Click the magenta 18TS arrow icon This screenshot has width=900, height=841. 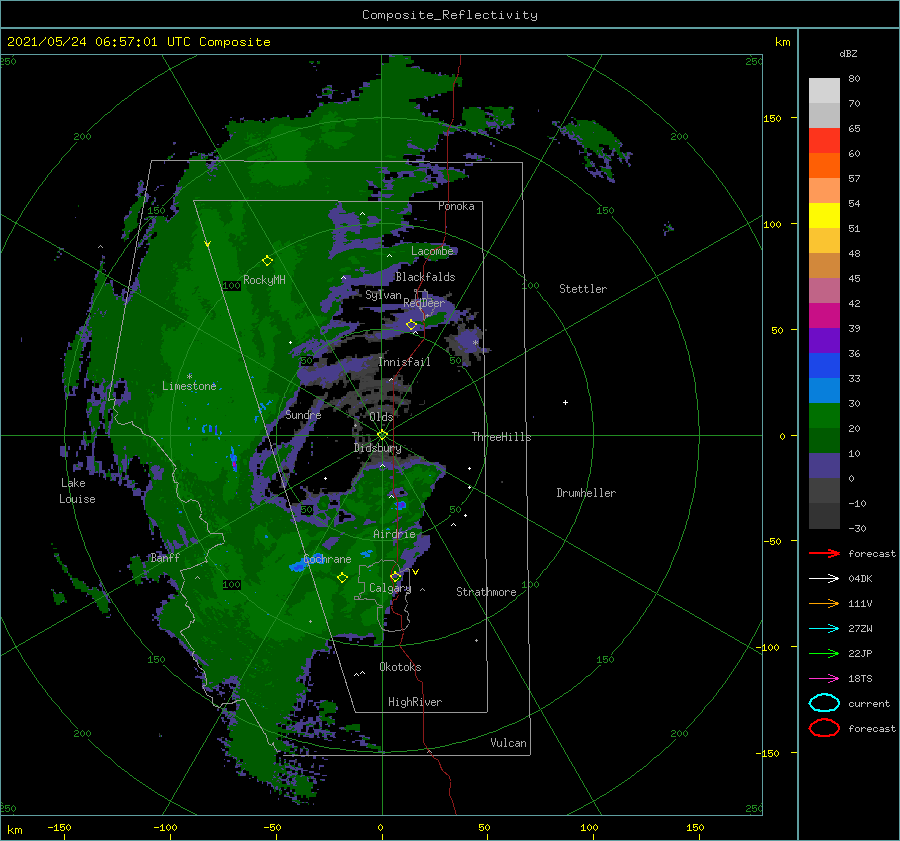(x=824, y=679)
